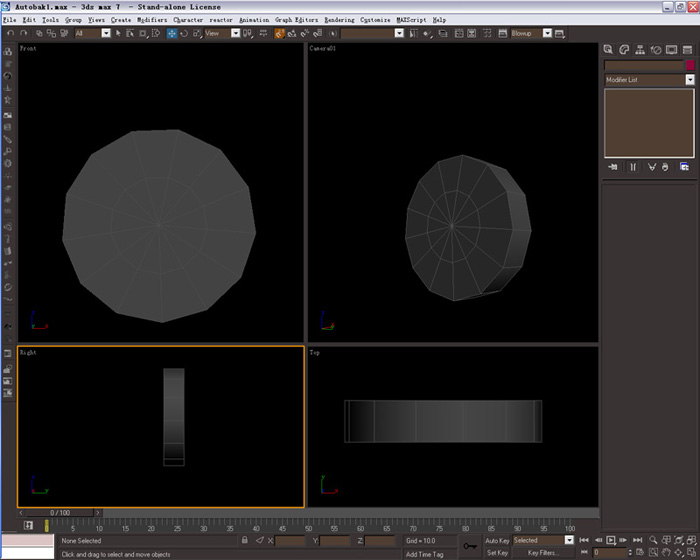Pick the Rectangular Selection Region tool

[143, 33]
